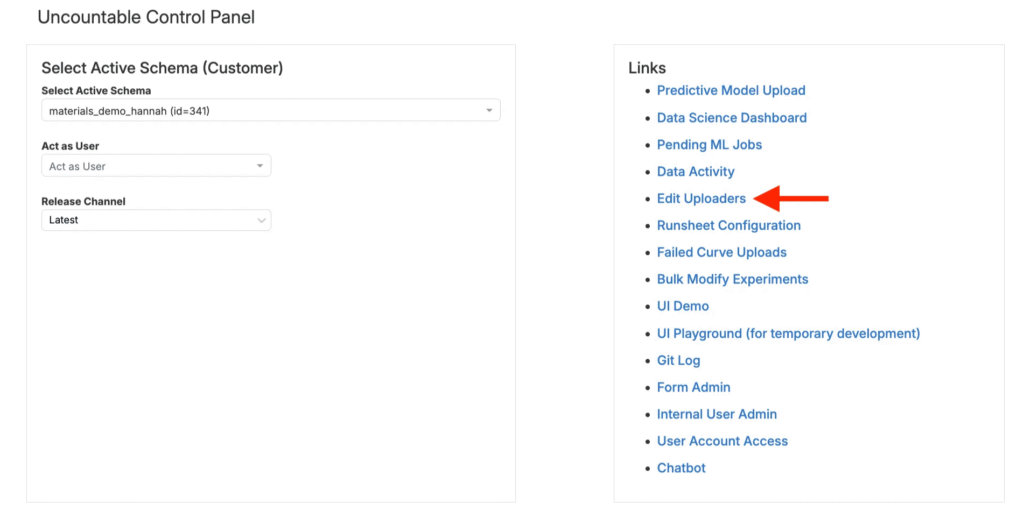Open Pending ML Jobs page

coord(709,145)
